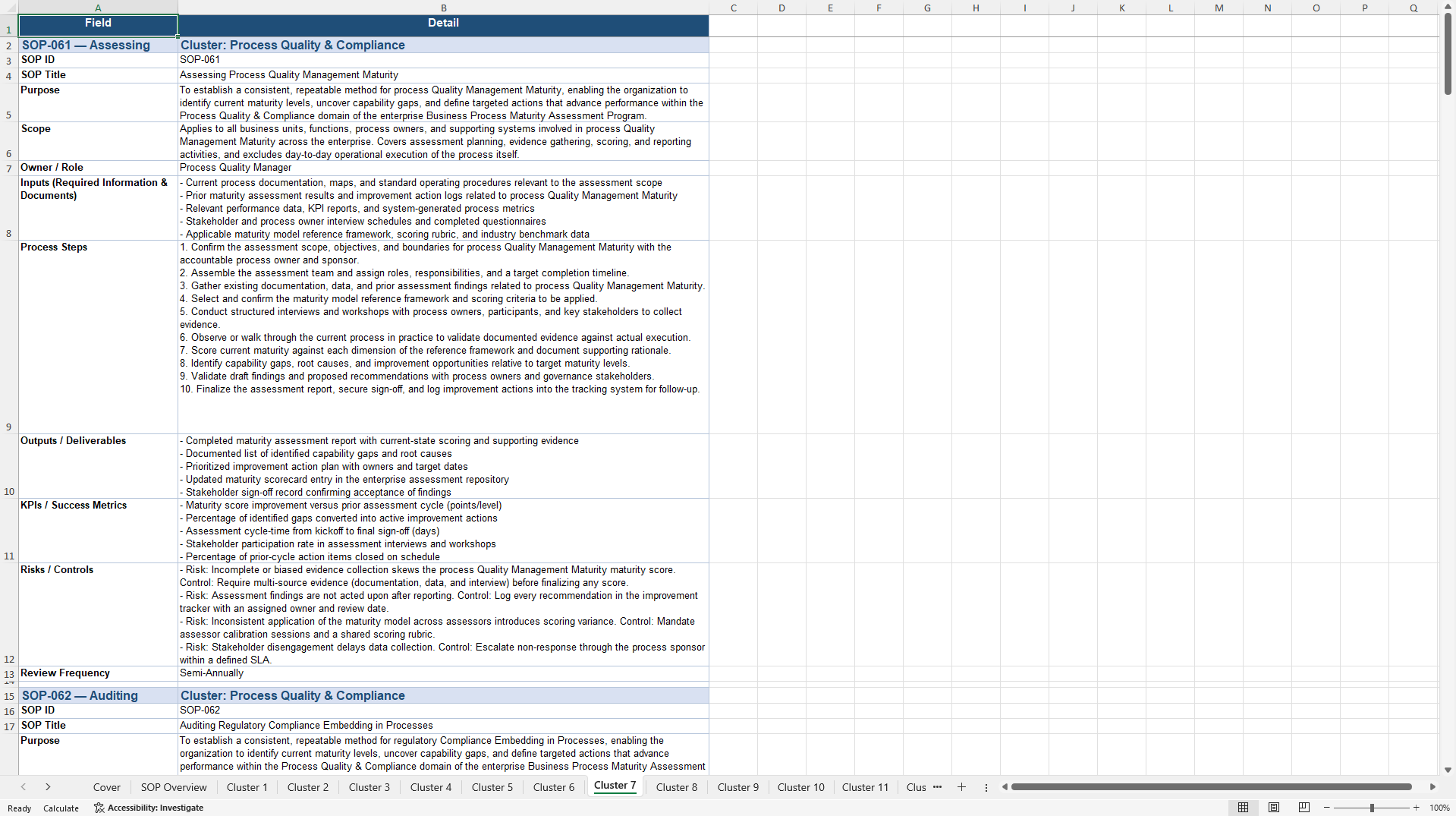Add a new sheet with plus icon
The image size is (1456, 816).
(961, 787)
